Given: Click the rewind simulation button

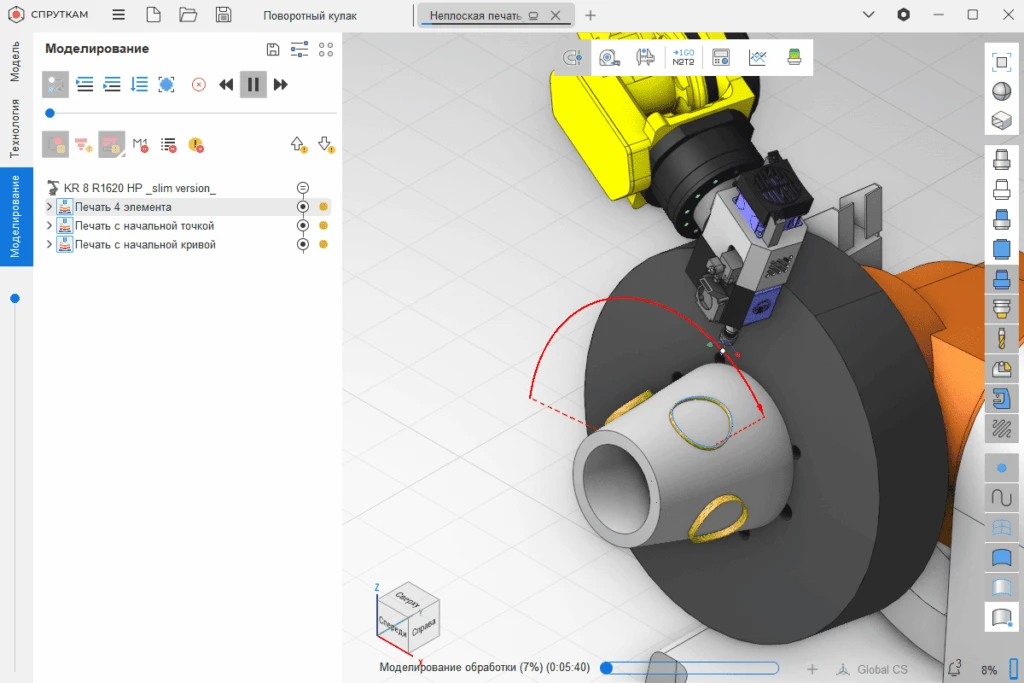Looking at the screenshot, I should pos(226,85).
